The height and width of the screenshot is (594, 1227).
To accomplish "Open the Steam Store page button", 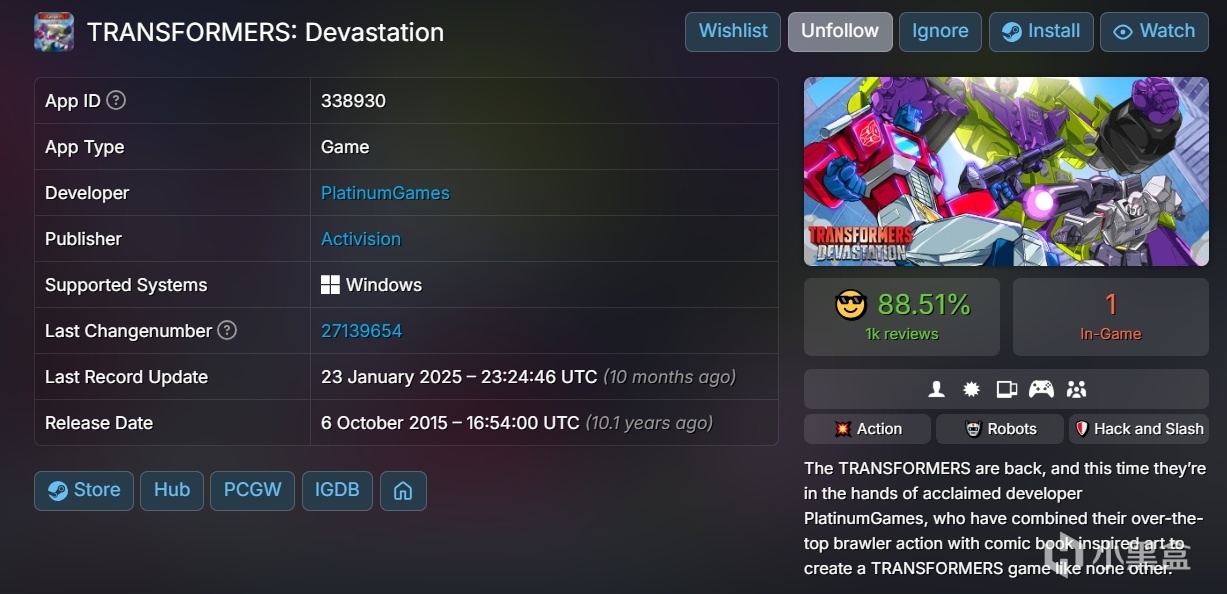I will click(84, 491).
